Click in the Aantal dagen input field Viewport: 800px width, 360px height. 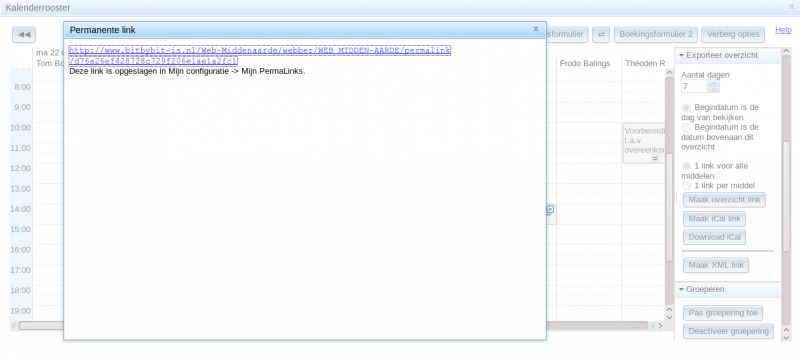click(694, 86)
